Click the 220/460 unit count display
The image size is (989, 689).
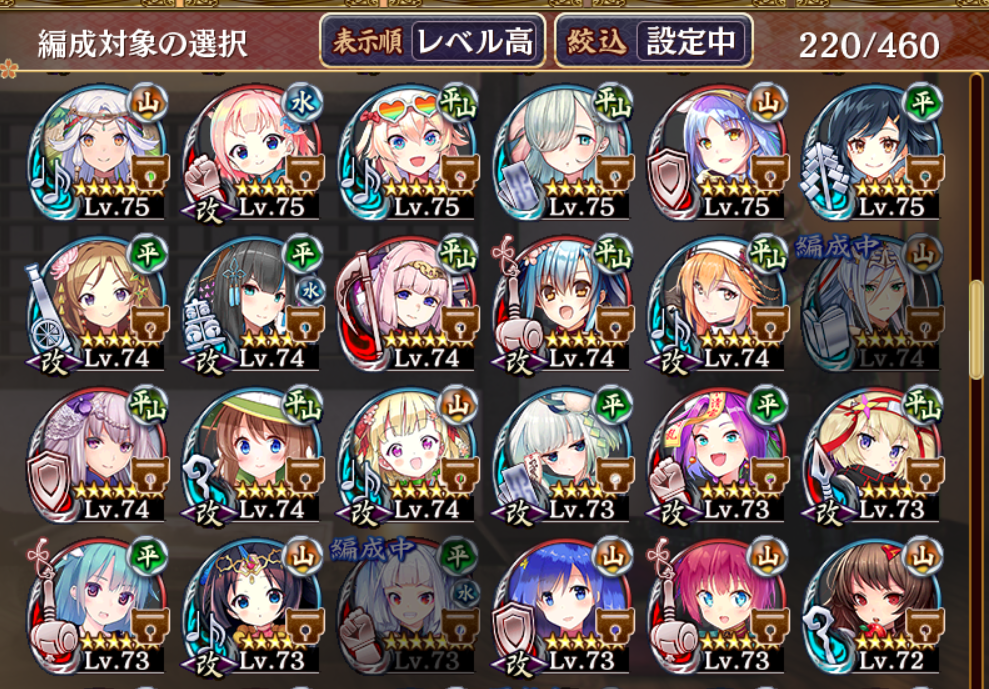tap(869, 45)
